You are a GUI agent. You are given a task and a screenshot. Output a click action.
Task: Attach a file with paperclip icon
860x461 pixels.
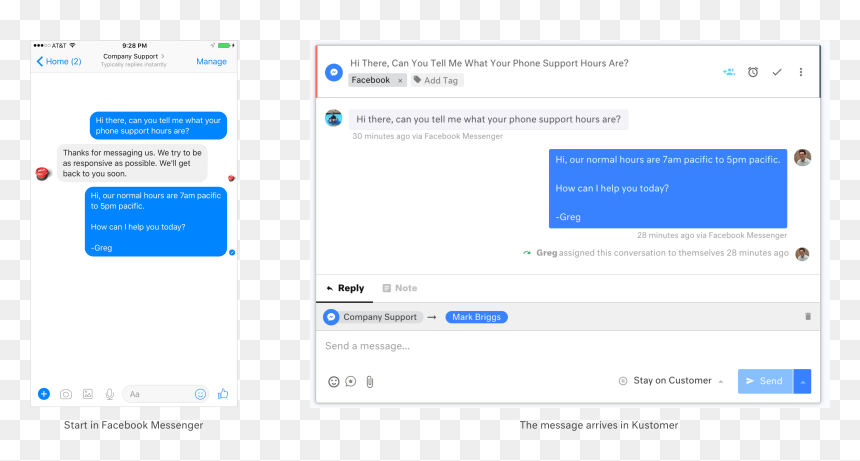click(x=370, y=382)
